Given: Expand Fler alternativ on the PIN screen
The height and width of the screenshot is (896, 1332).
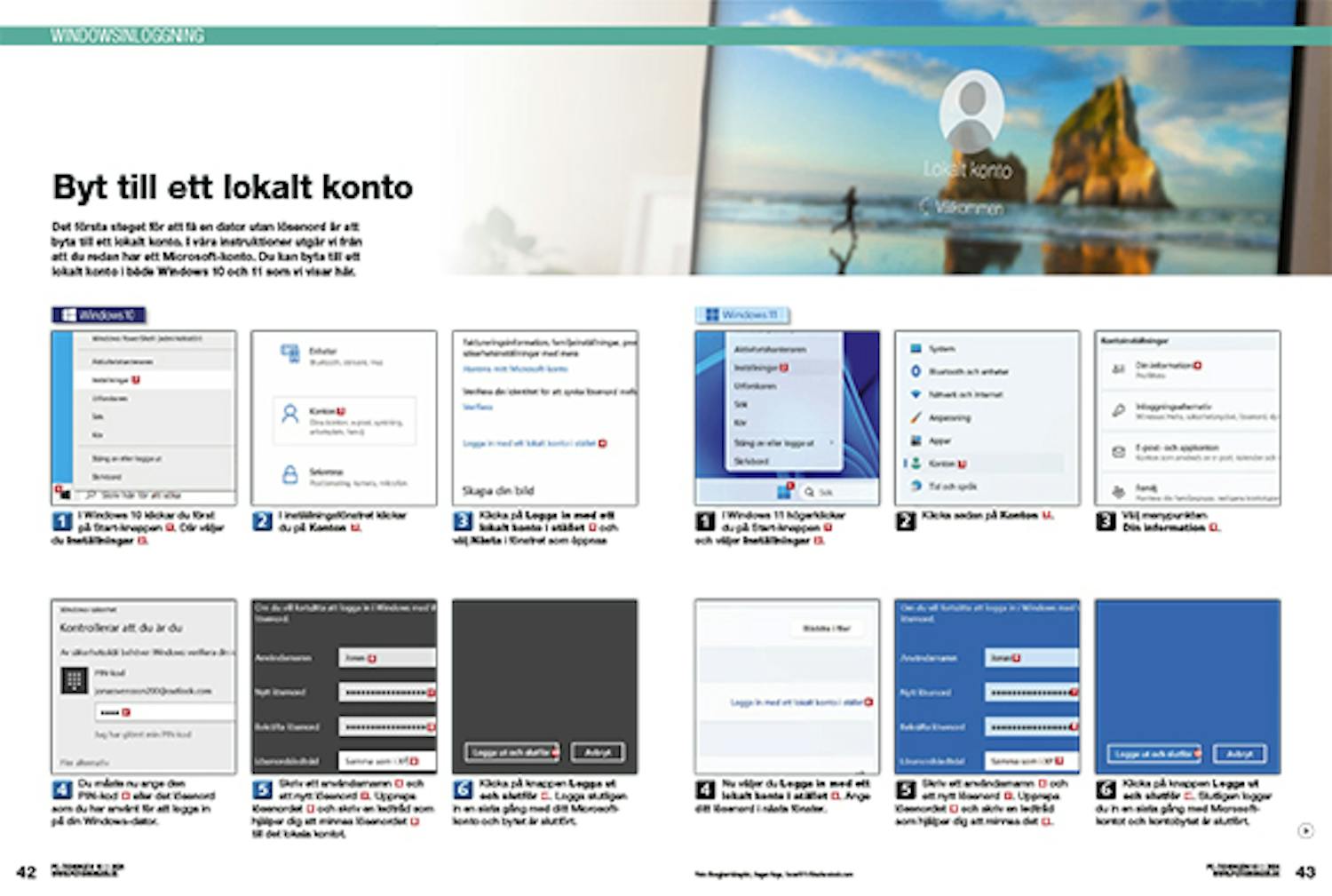Looking at the screenshot, I should 85,762.
